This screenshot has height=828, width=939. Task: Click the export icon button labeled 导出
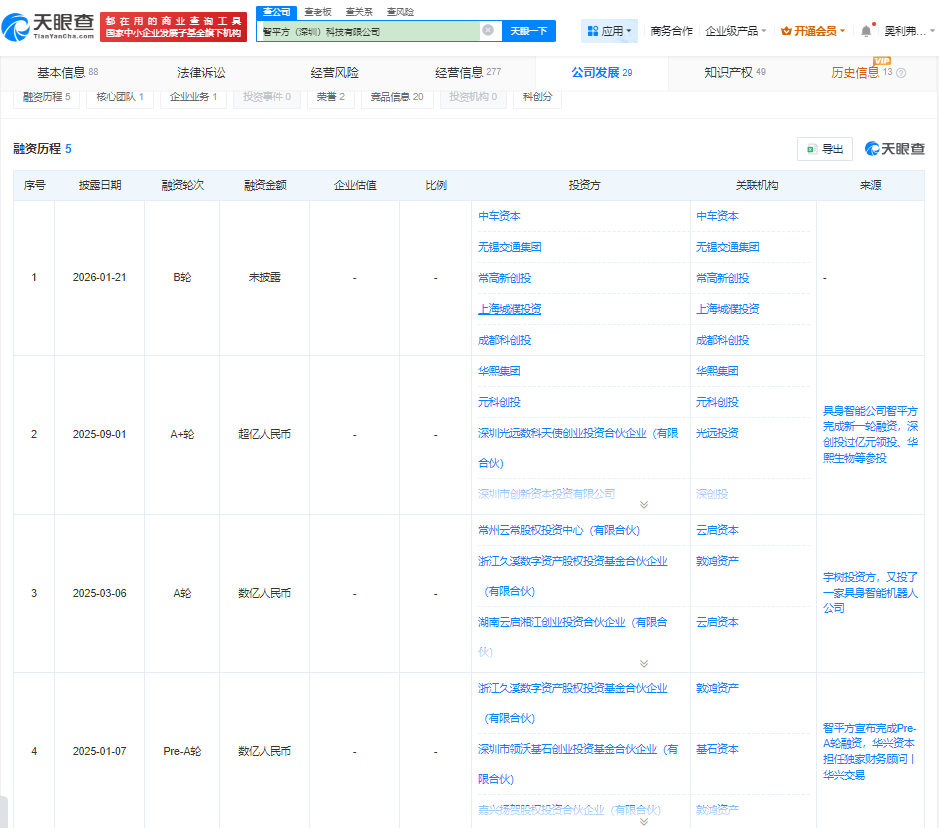tap(825, 149)
